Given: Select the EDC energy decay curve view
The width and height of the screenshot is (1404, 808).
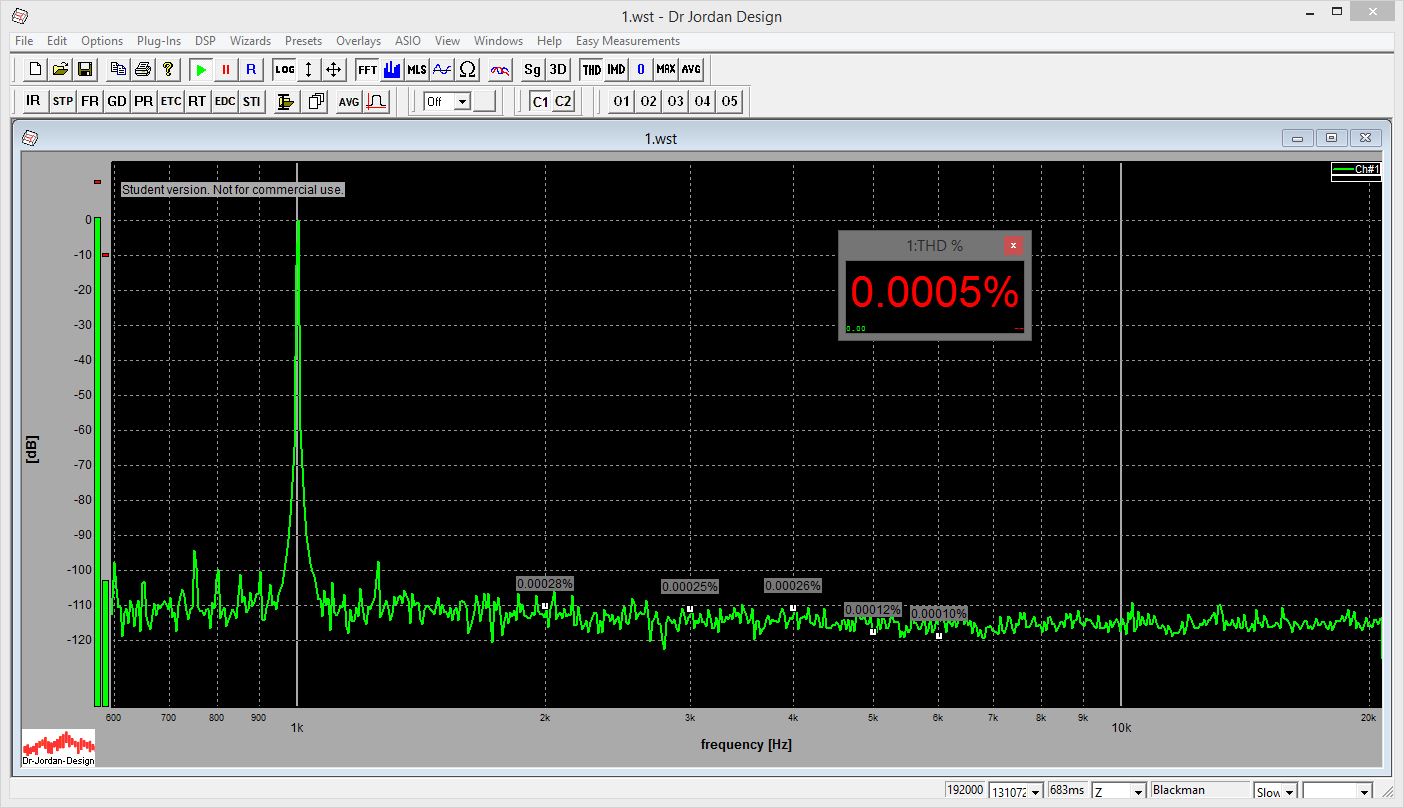Looking at the screenshot, I should click(225, 101).
